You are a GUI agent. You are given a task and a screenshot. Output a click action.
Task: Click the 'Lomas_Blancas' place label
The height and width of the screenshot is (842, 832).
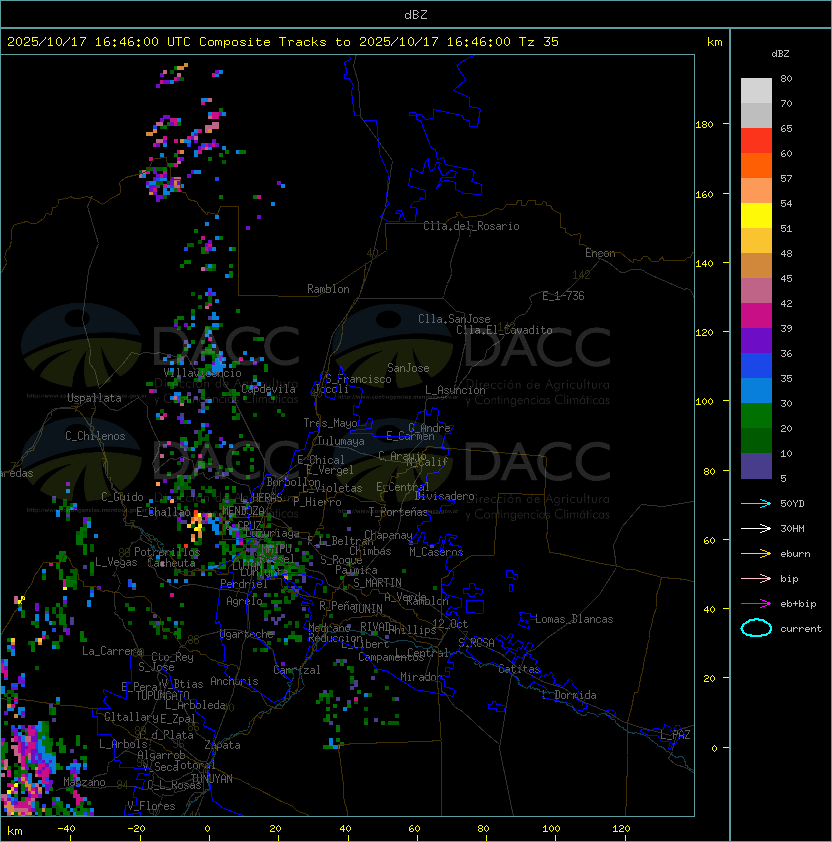pos(574,619)
